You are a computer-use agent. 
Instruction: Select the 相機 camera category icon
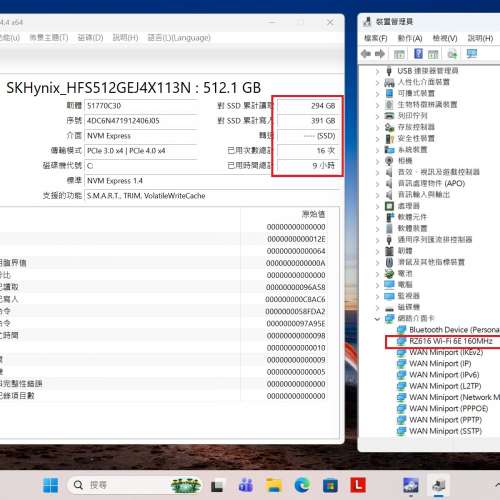point(389,161)
